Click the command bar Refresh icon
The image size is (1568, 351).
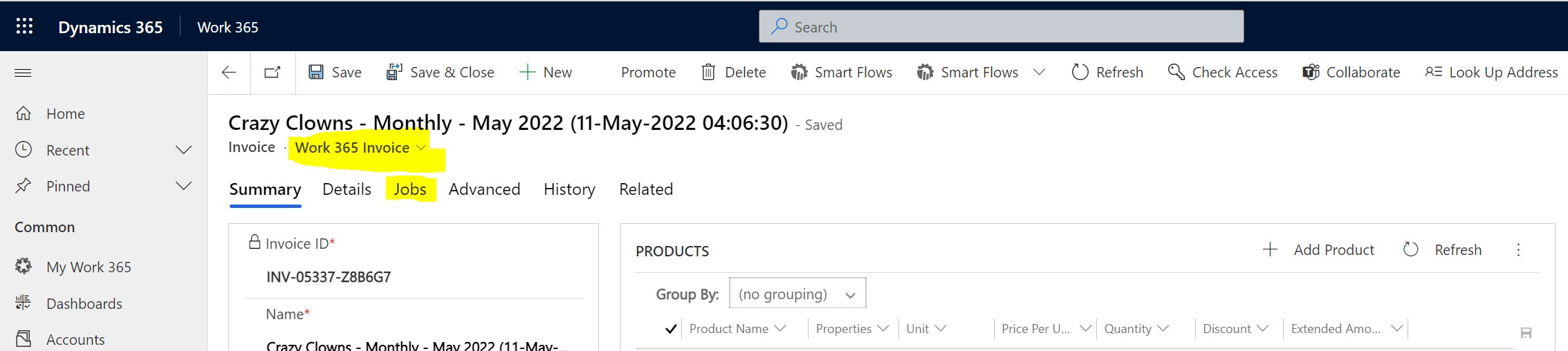1080,73
